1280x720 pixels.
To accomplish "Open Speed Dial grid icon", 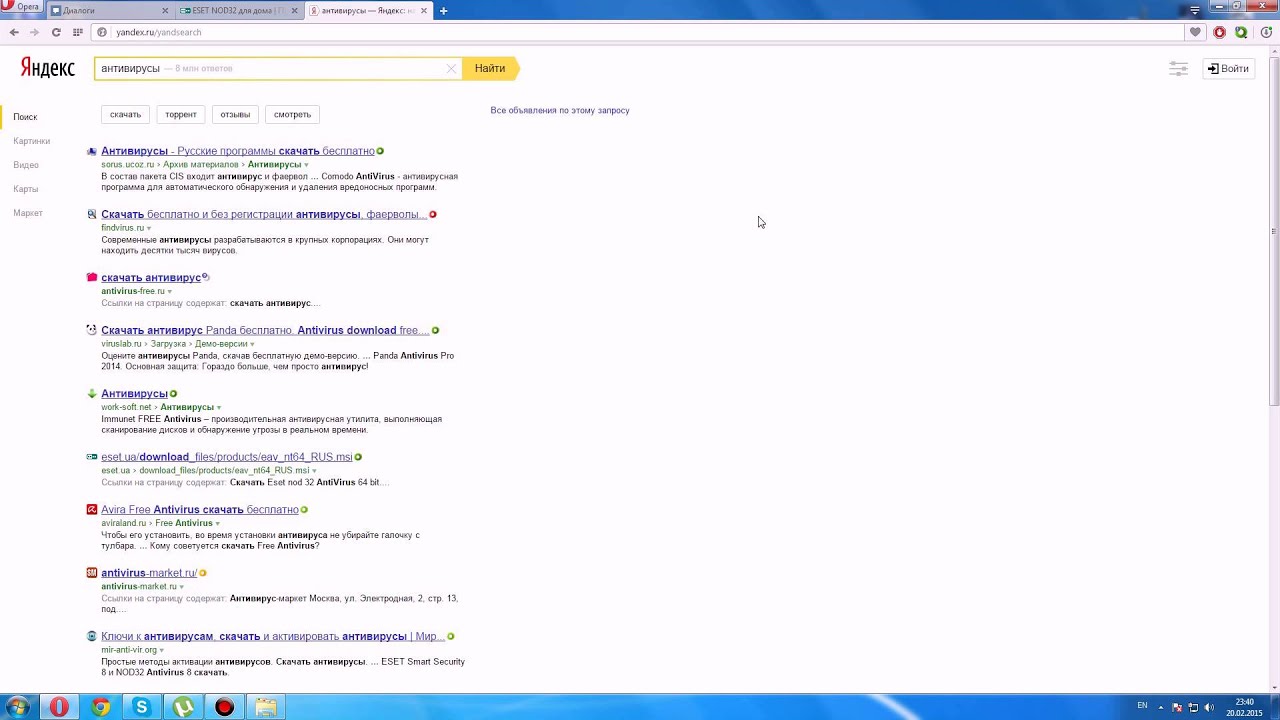I will click(78, 32).
